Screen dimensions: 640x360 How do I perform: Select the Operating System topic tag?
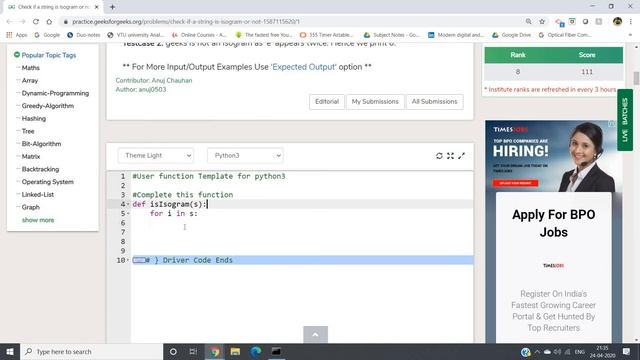pyautogui.click(x=48, y=182)
